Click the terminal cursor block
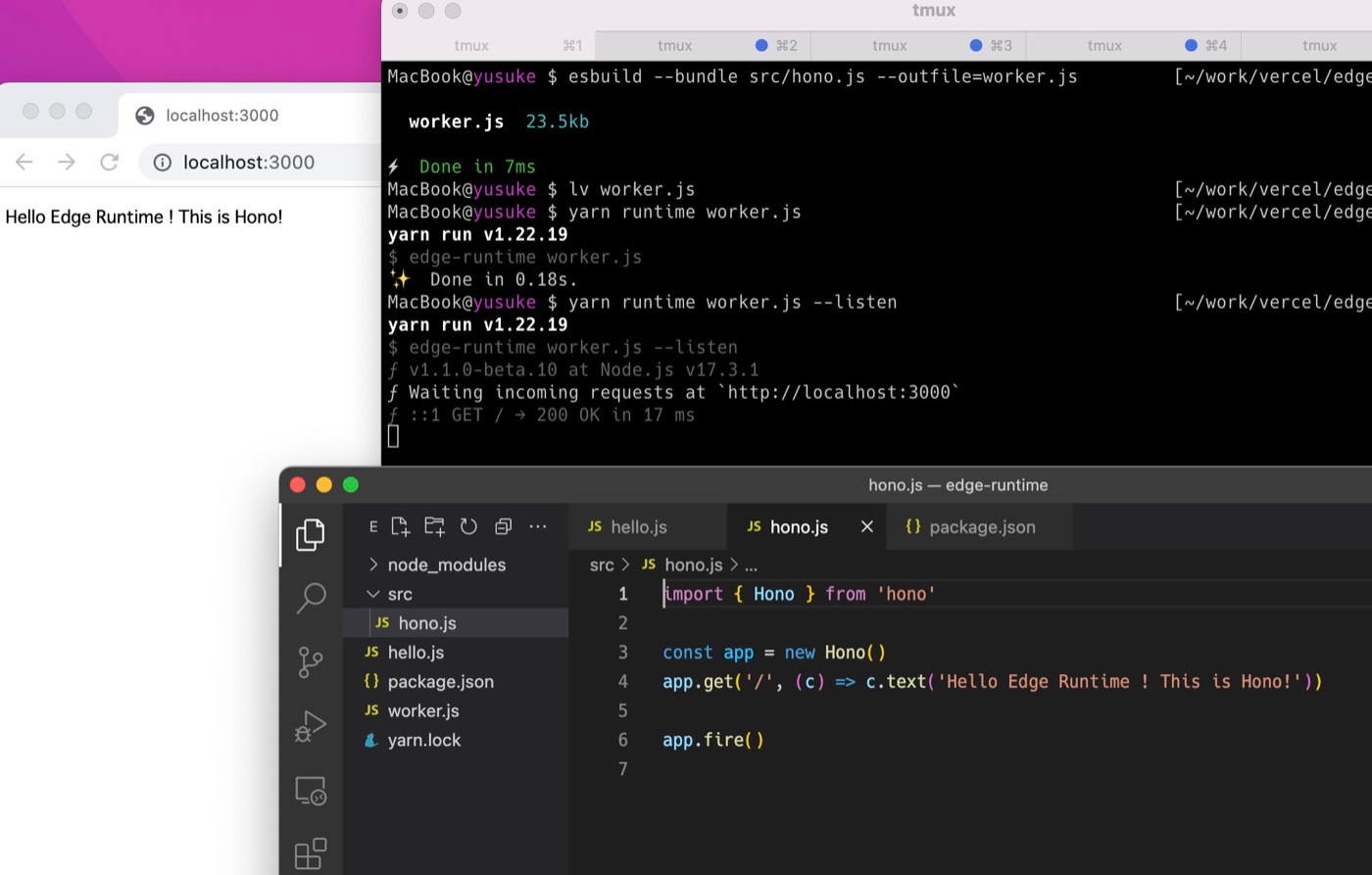The image size is (1372, 875). (393, 437)
